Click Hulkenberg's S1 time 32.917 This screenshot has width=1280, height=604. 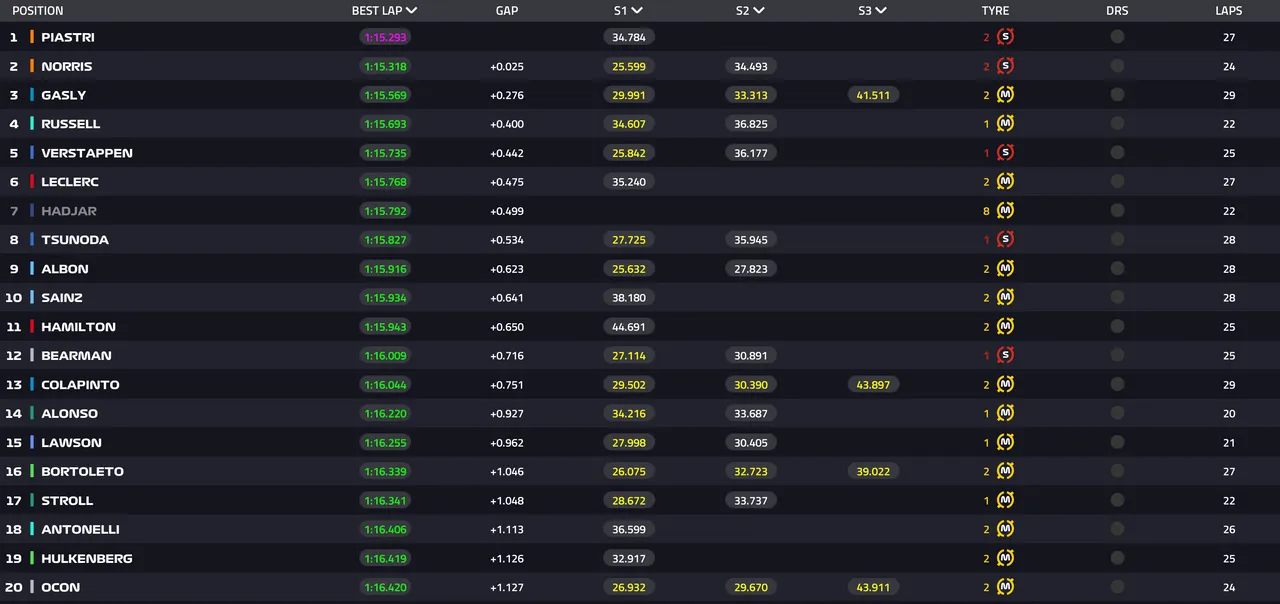point(629,558)
